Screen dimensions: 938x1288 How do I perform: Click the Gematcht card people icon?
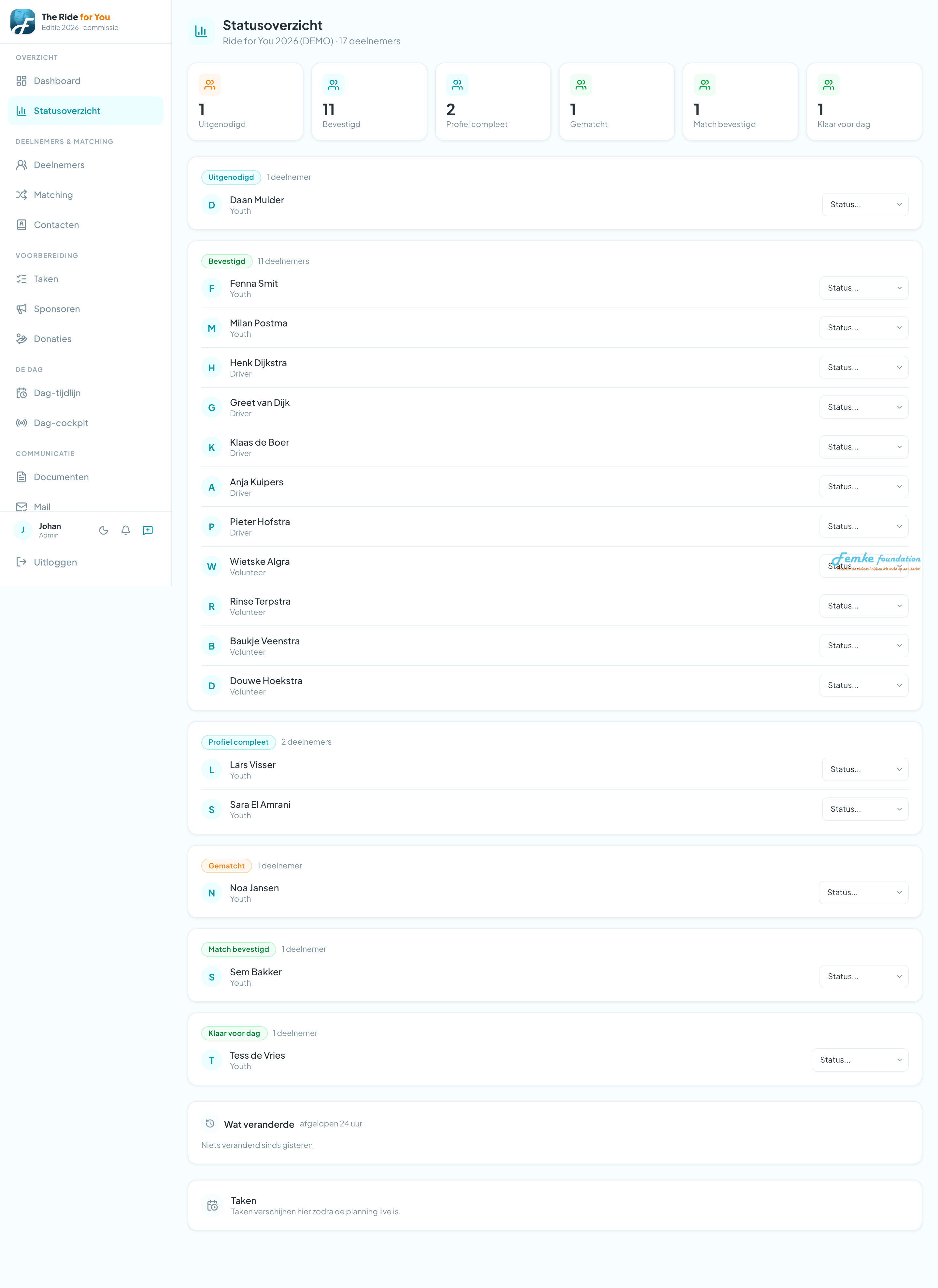[x=581, y=85]
